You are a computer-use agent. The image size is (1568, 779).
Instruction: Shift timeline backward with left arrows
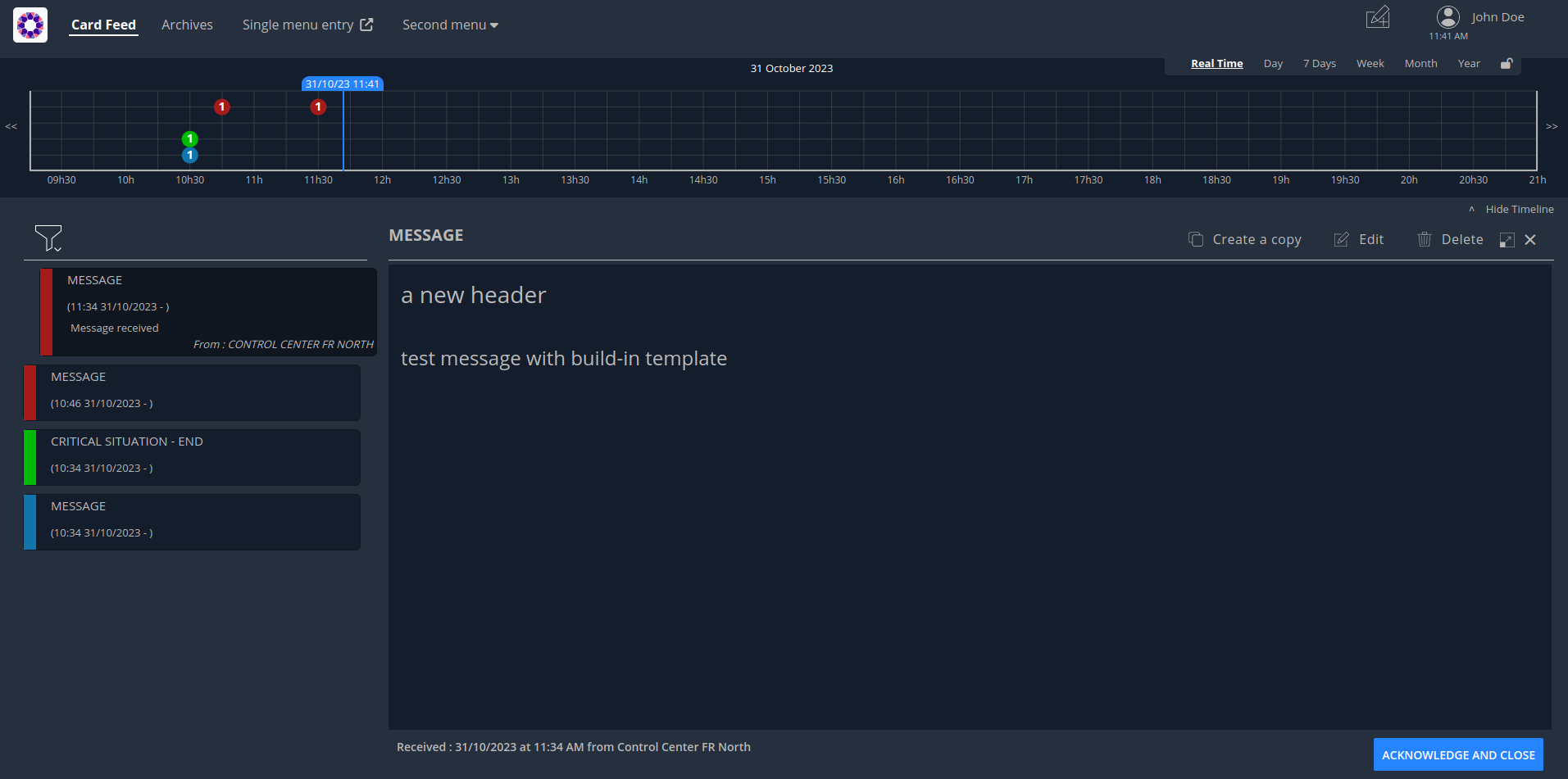click(x=11, y=126)
